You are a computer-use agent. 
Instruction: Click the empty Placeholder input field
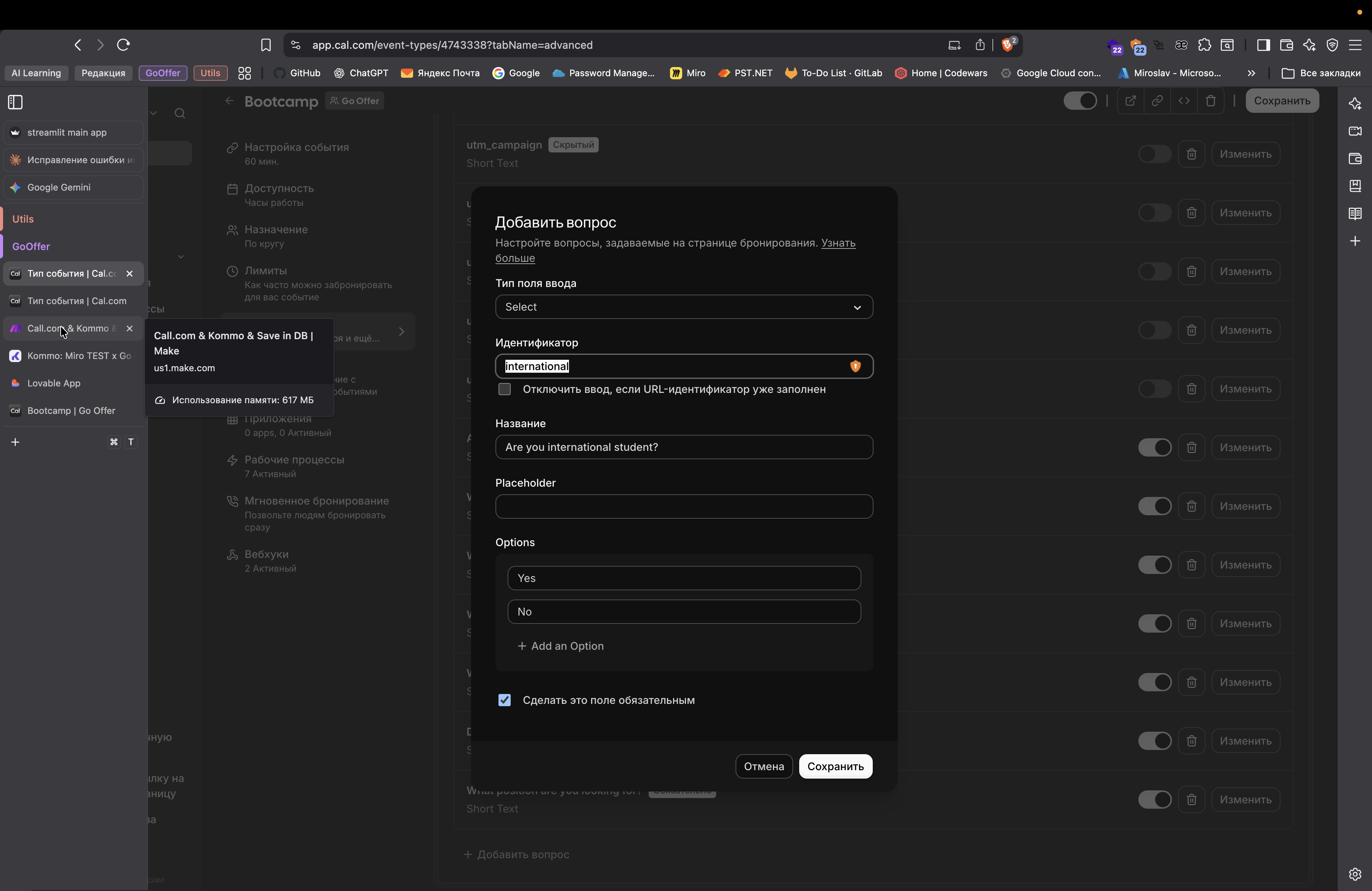click(x=684, y=506)
